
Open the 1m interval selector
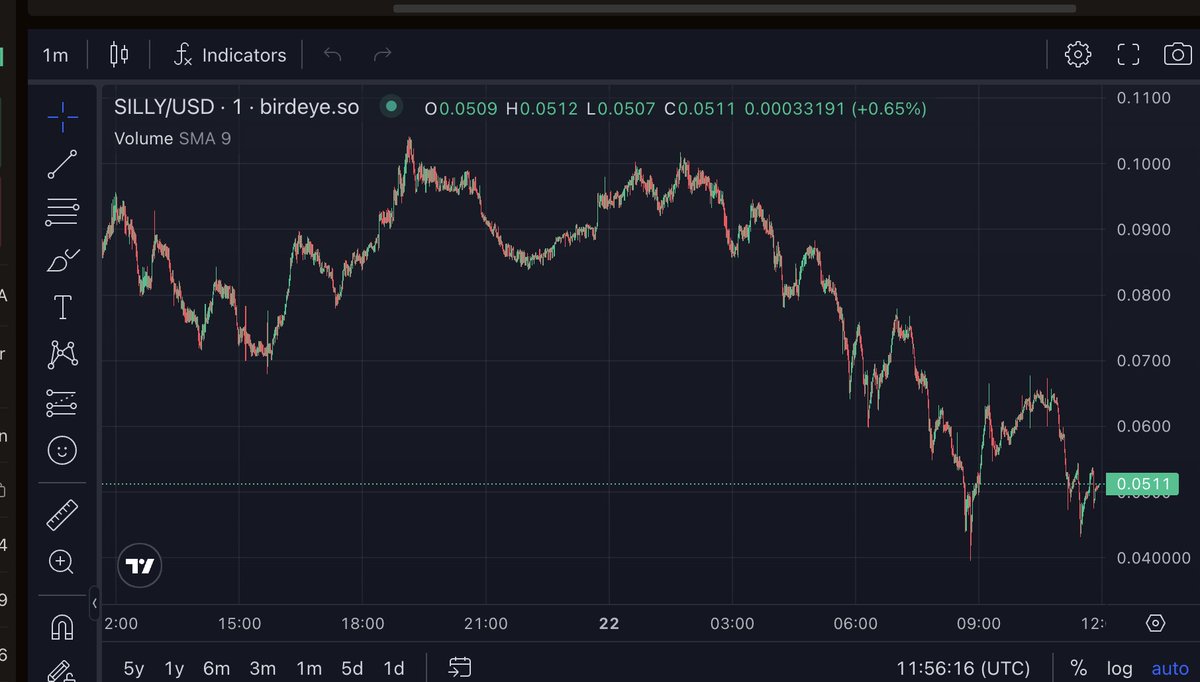(x=55, y=55)
